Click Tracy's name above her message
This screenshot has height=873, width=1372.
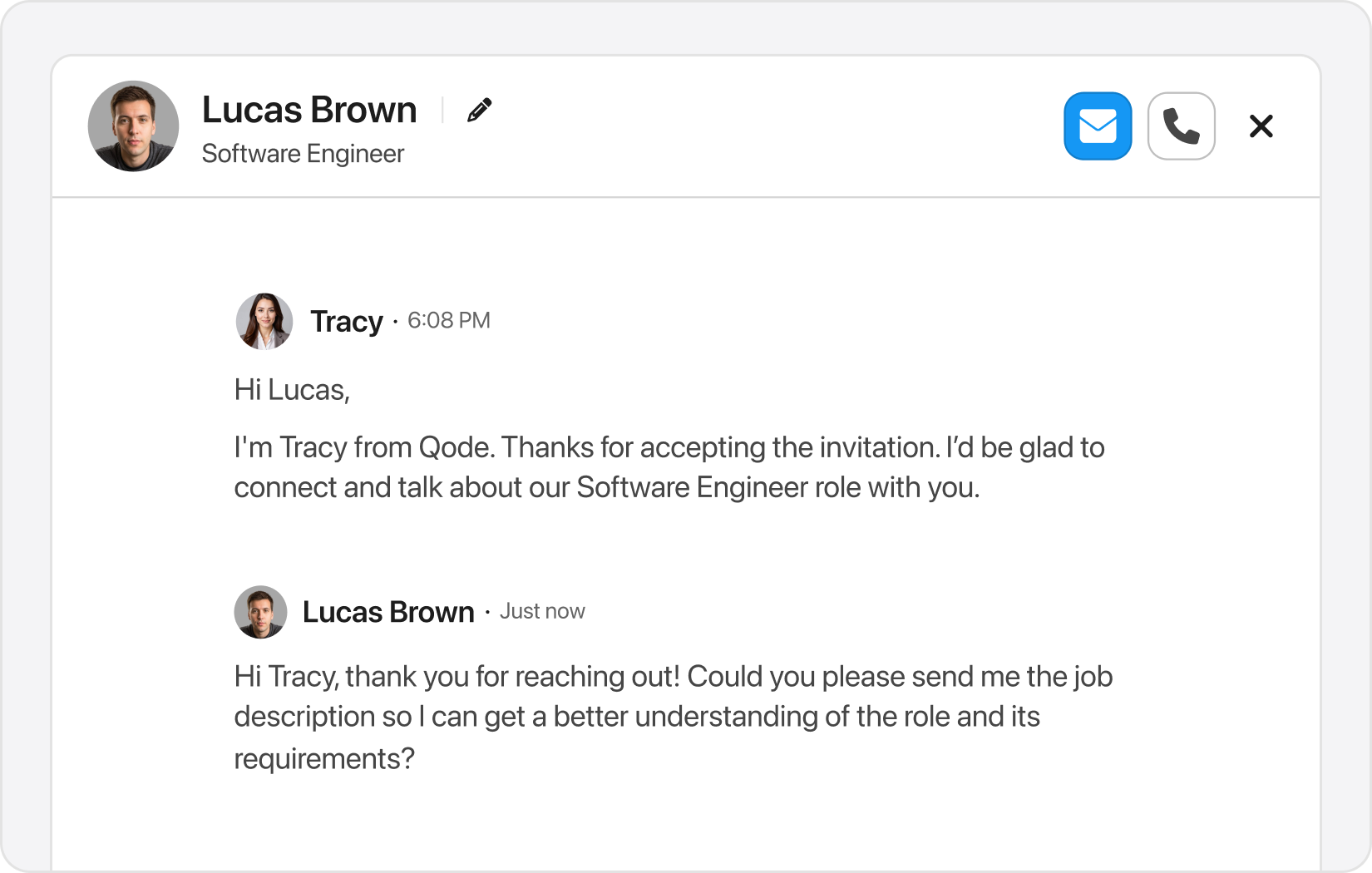point(347,321)
